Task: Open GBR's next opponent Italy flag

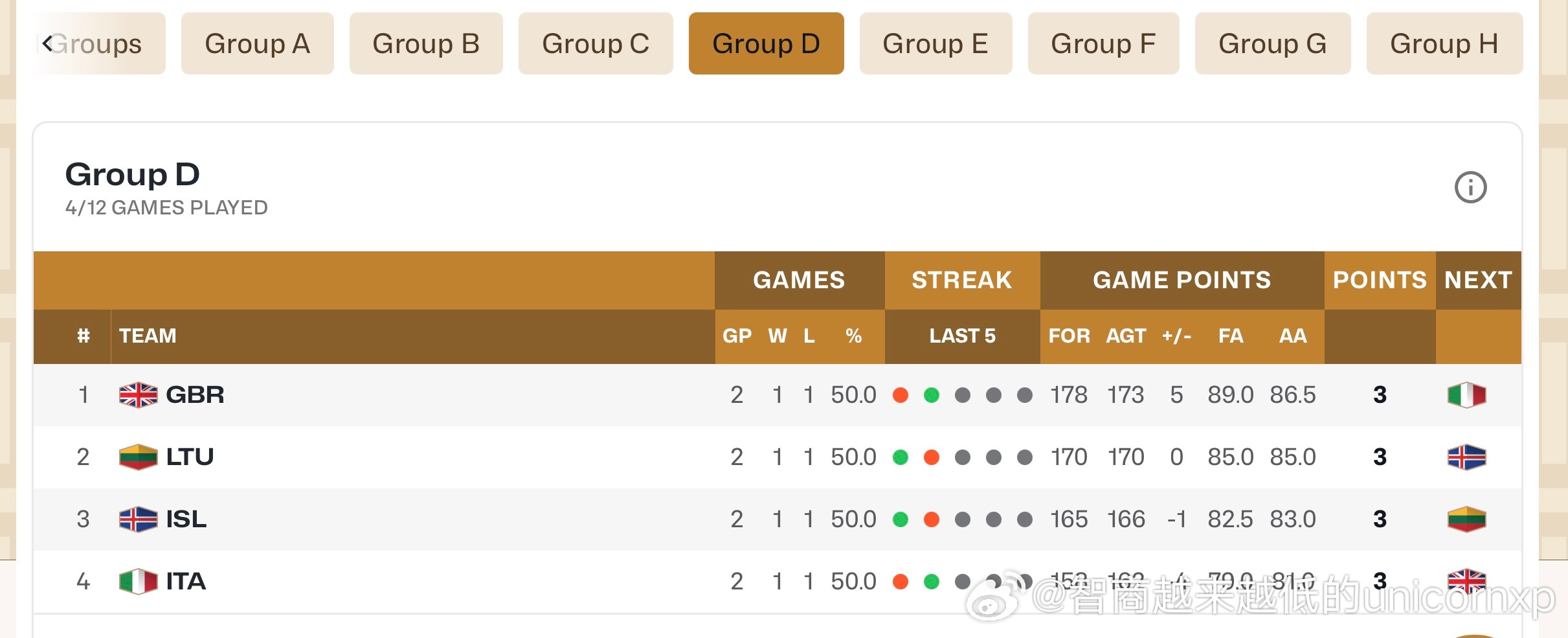Action: (x=1466, y=395)
